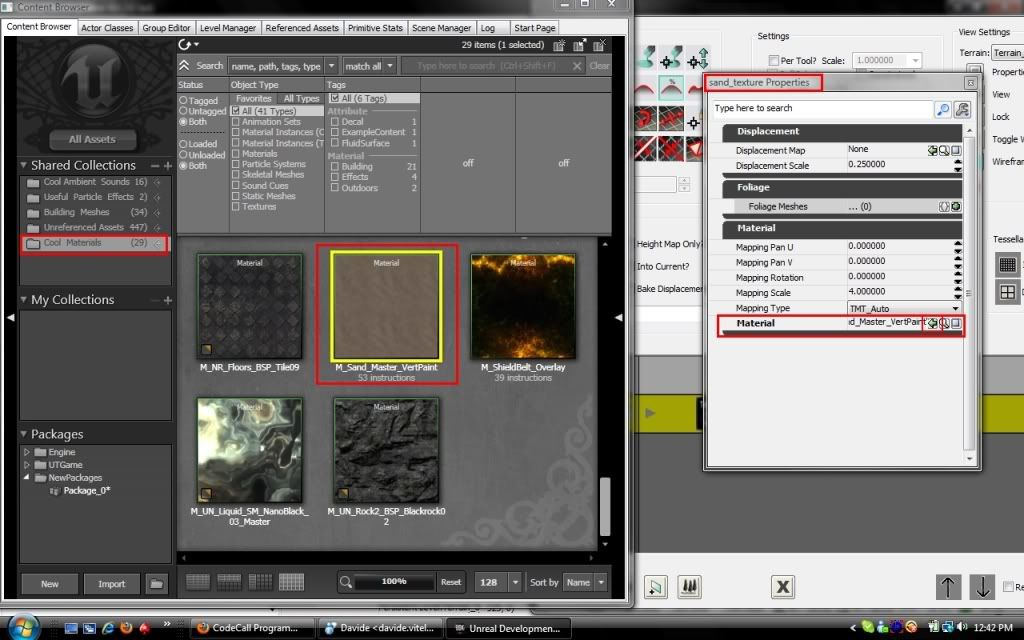Check the Building tag filter

pyautogui.click(x=334, y=167)
